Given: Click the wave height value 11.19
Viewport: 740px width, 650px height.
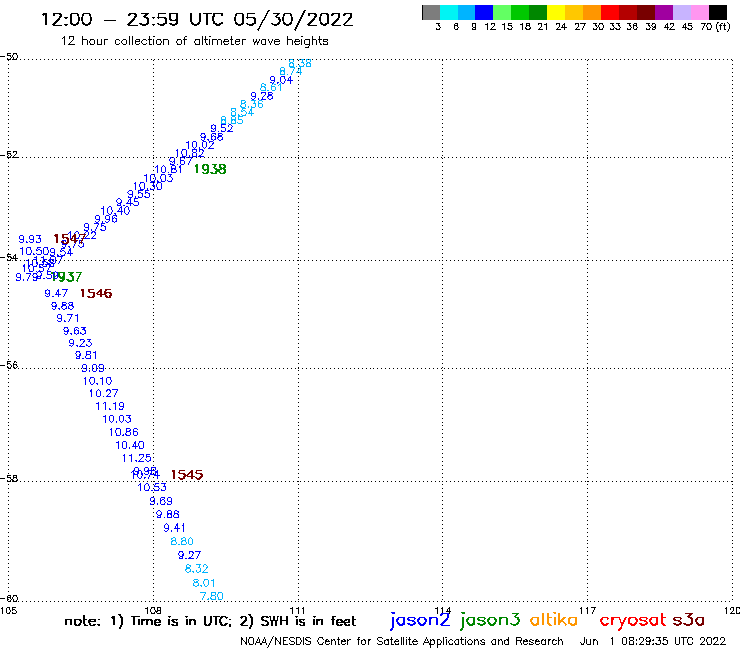Looking at the screenshot, I should pyautogui.click(x=110, y=406).
